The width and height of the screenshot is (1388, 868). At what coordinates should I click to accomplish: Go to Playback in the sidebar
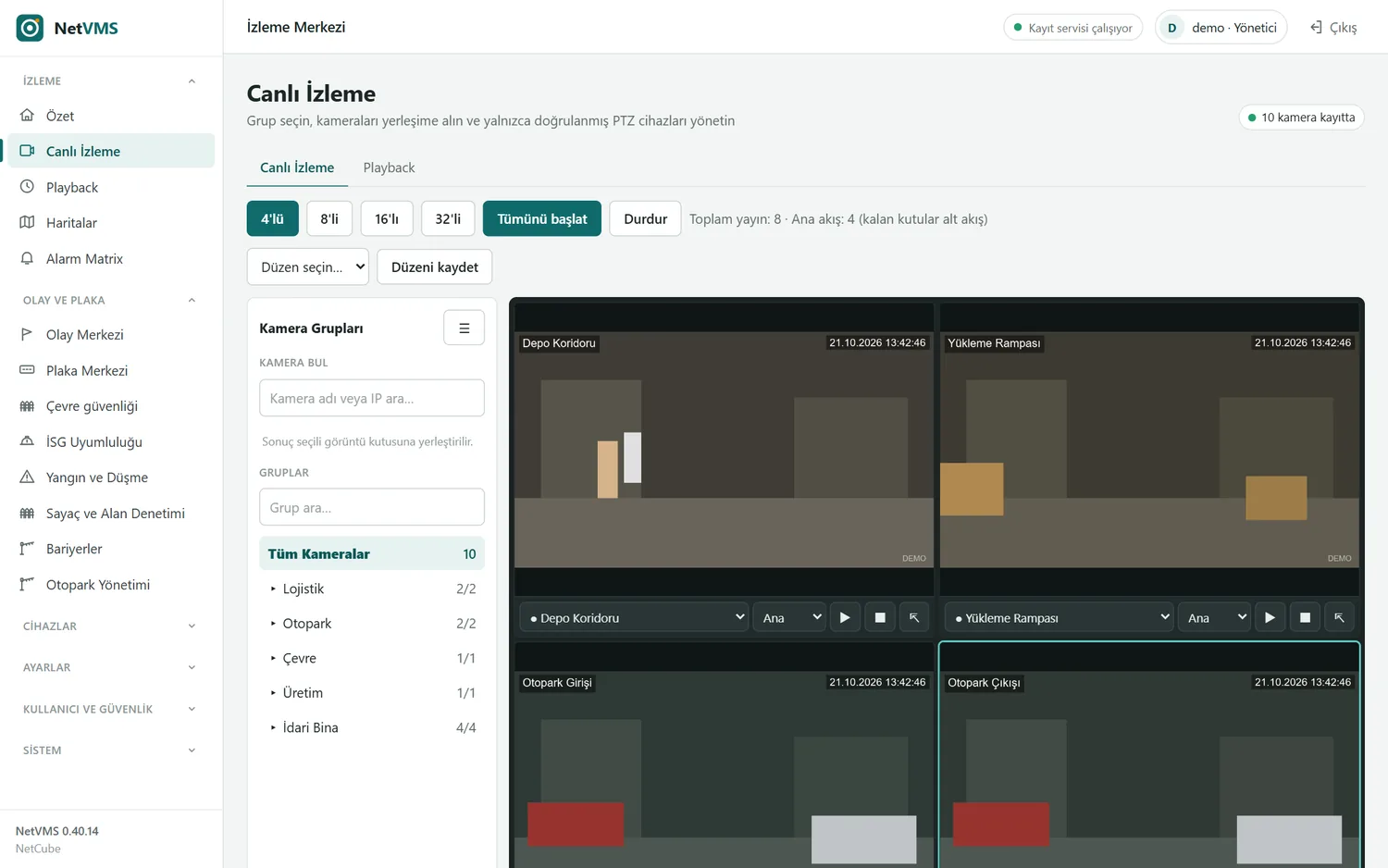click(x=111, y=187)
